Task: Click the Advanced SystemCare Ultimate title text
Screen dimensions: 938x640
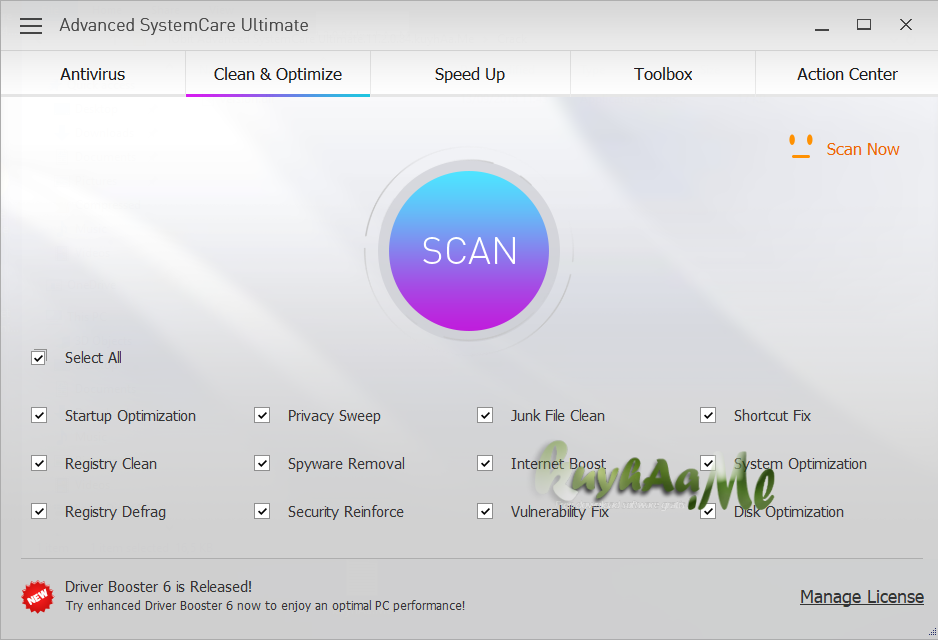Action: pos(184,25)
